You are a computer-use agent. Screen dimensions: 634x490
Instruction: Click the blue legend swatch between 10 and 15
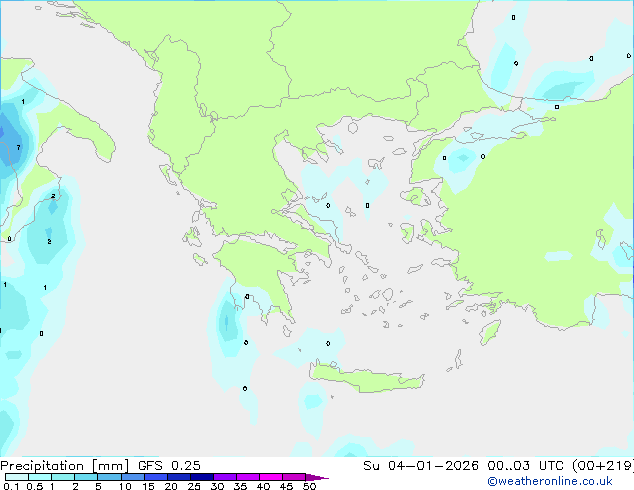click(132, 477)
